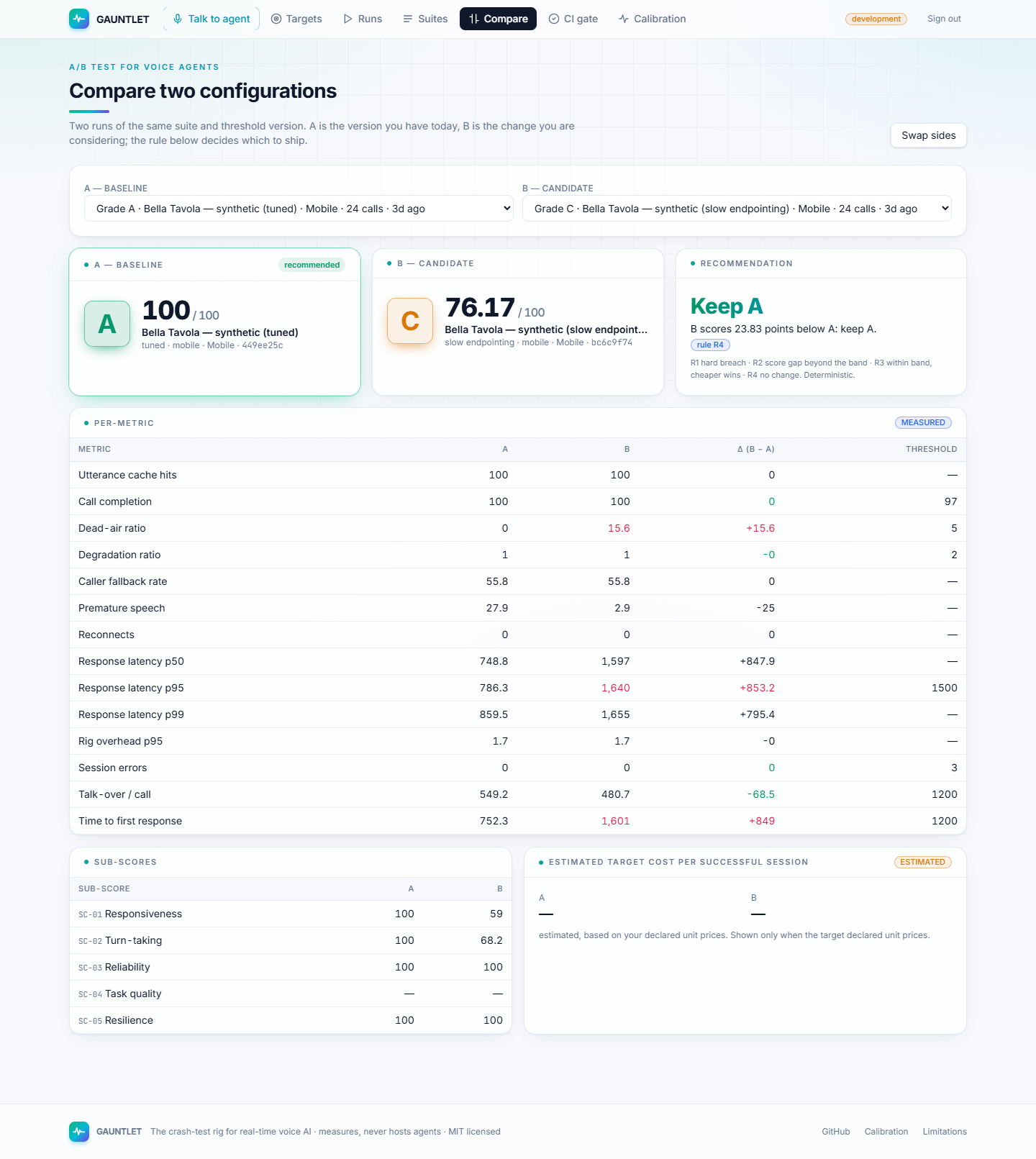Viewport: 1036px width, 1159px height.
Task: Click the Premature speech metric label
Action: (122, 608)
